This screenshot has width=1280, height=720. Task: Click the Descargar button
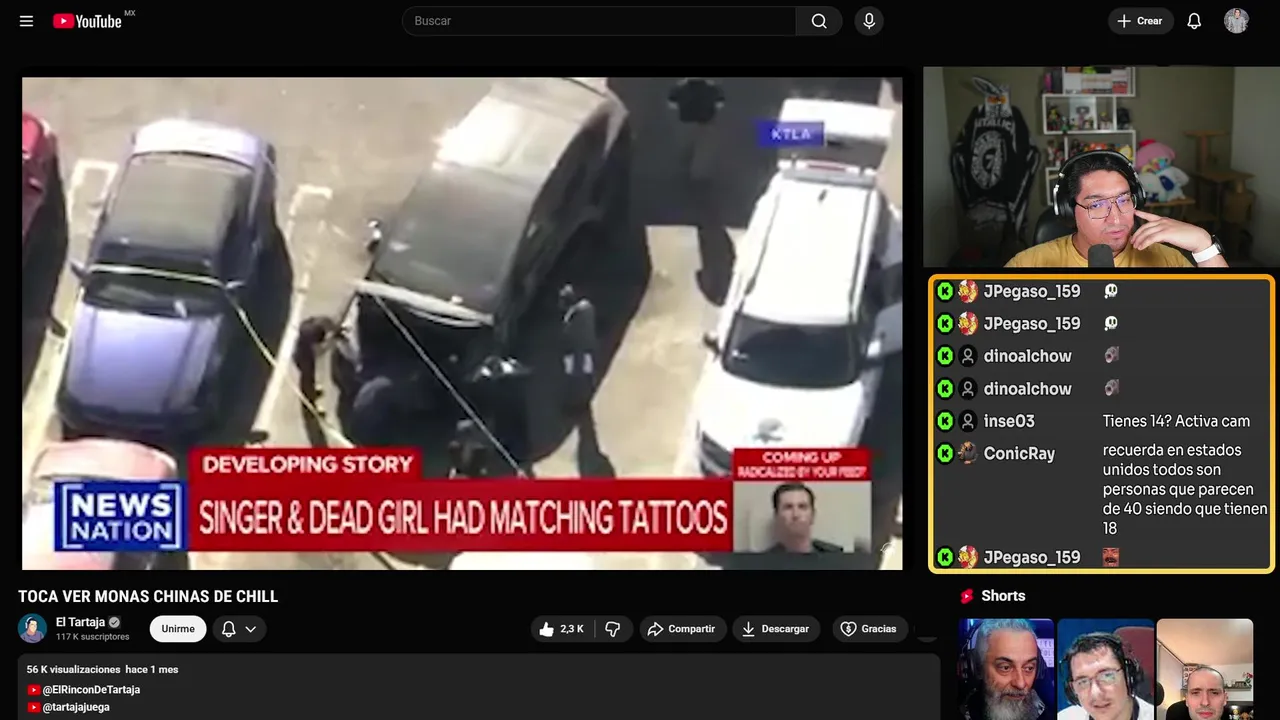pyautogui.click(x=776, y=629)
